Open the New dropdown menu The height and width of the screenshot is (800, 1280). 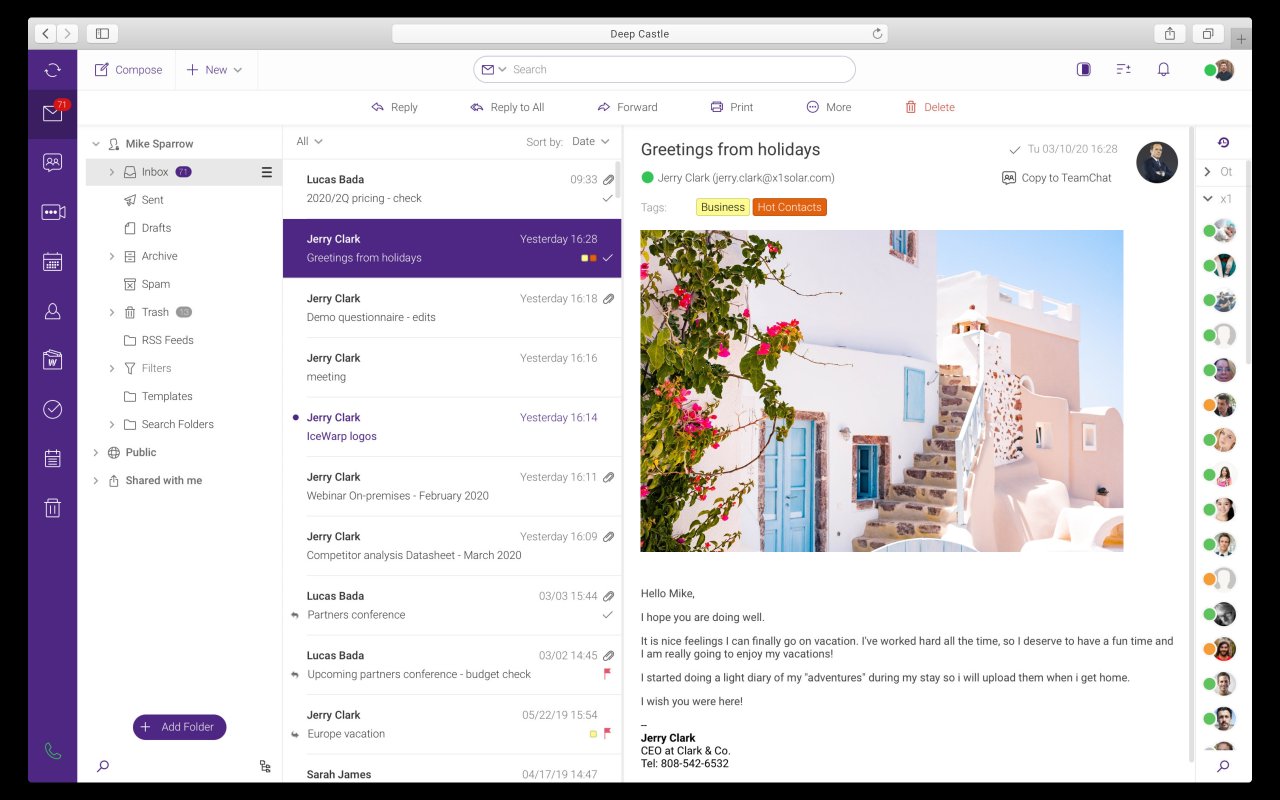click(x=214, y=70)
